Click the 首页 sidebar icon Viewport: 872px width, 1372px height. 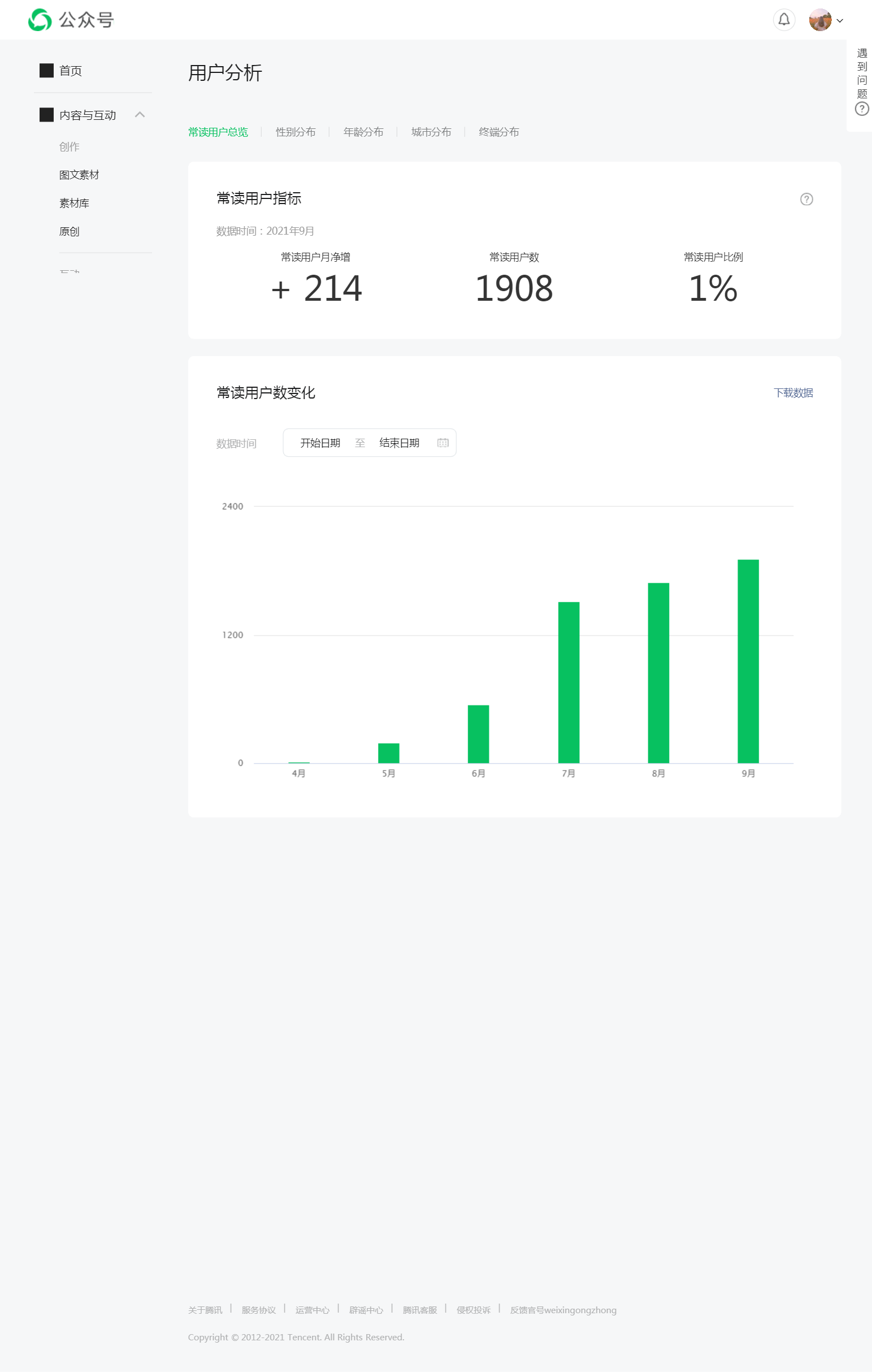pyautogui.click(x=46, y=70)
